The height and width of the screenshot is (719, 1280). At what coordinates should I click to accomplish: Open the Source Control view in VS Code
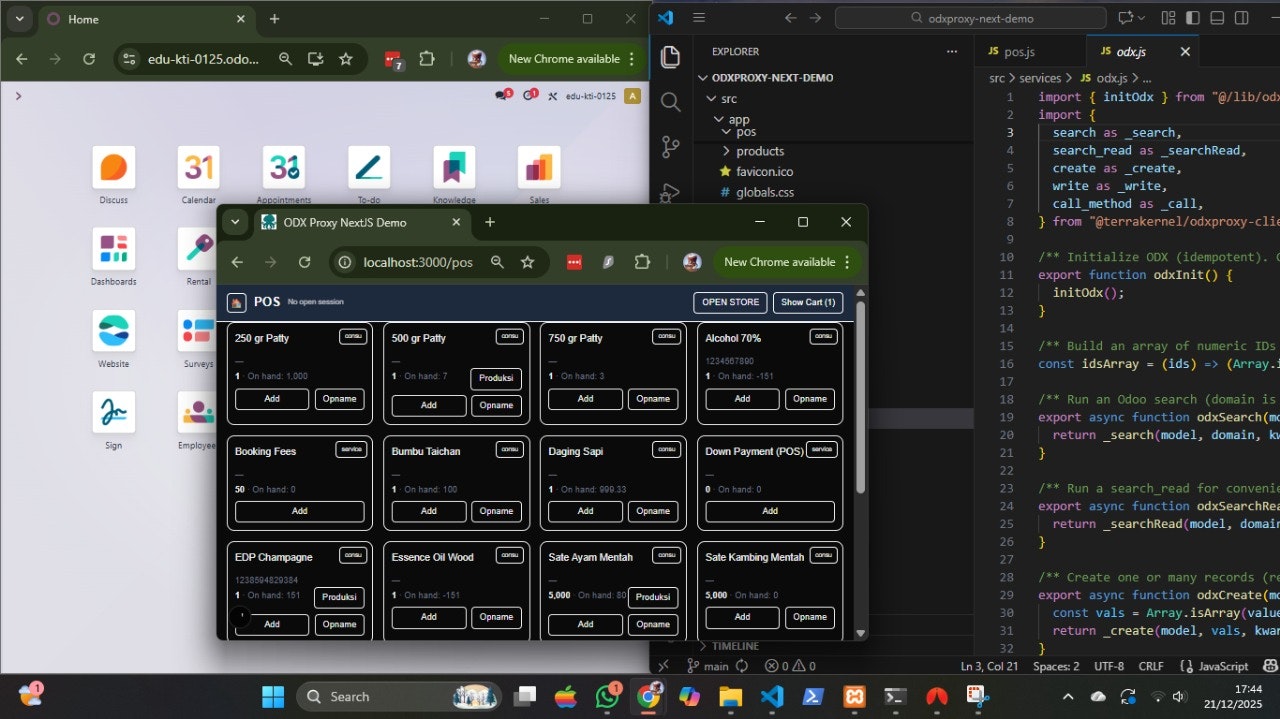click(670, 146)
